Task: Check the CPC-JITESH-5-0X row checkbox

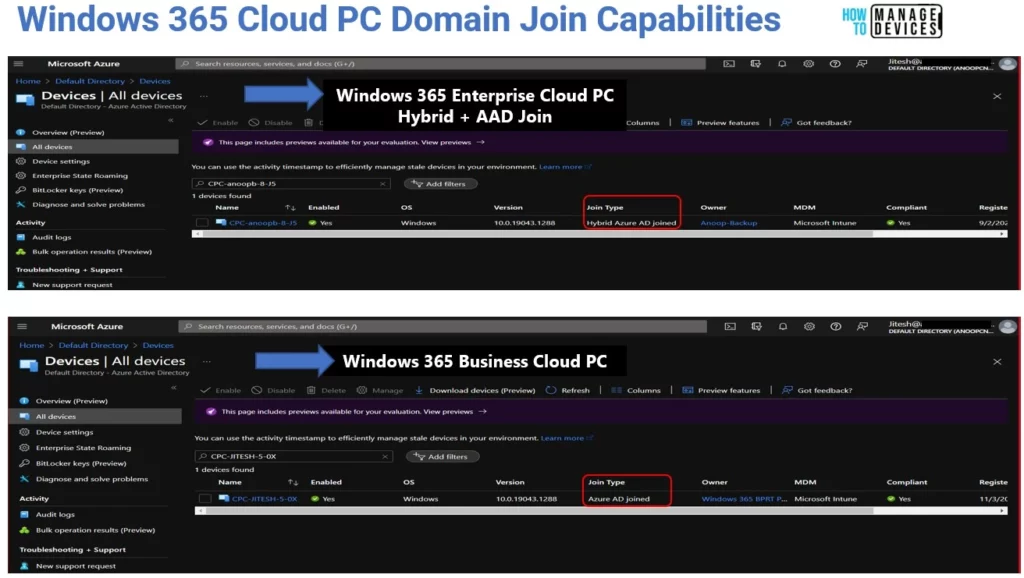Action: 205,499
